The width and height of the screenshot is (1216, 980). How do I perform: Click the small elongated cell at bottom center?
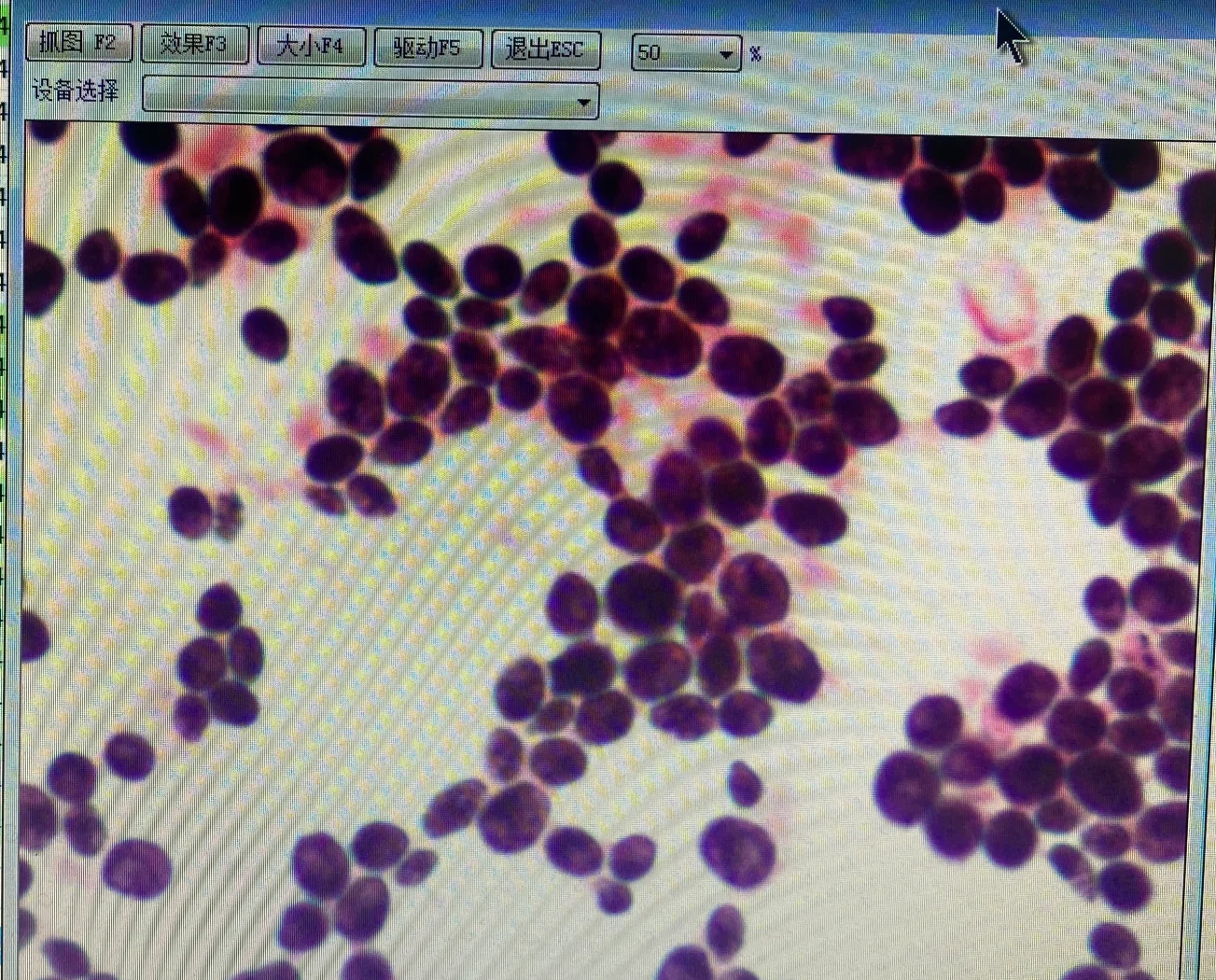click(744, 782)
